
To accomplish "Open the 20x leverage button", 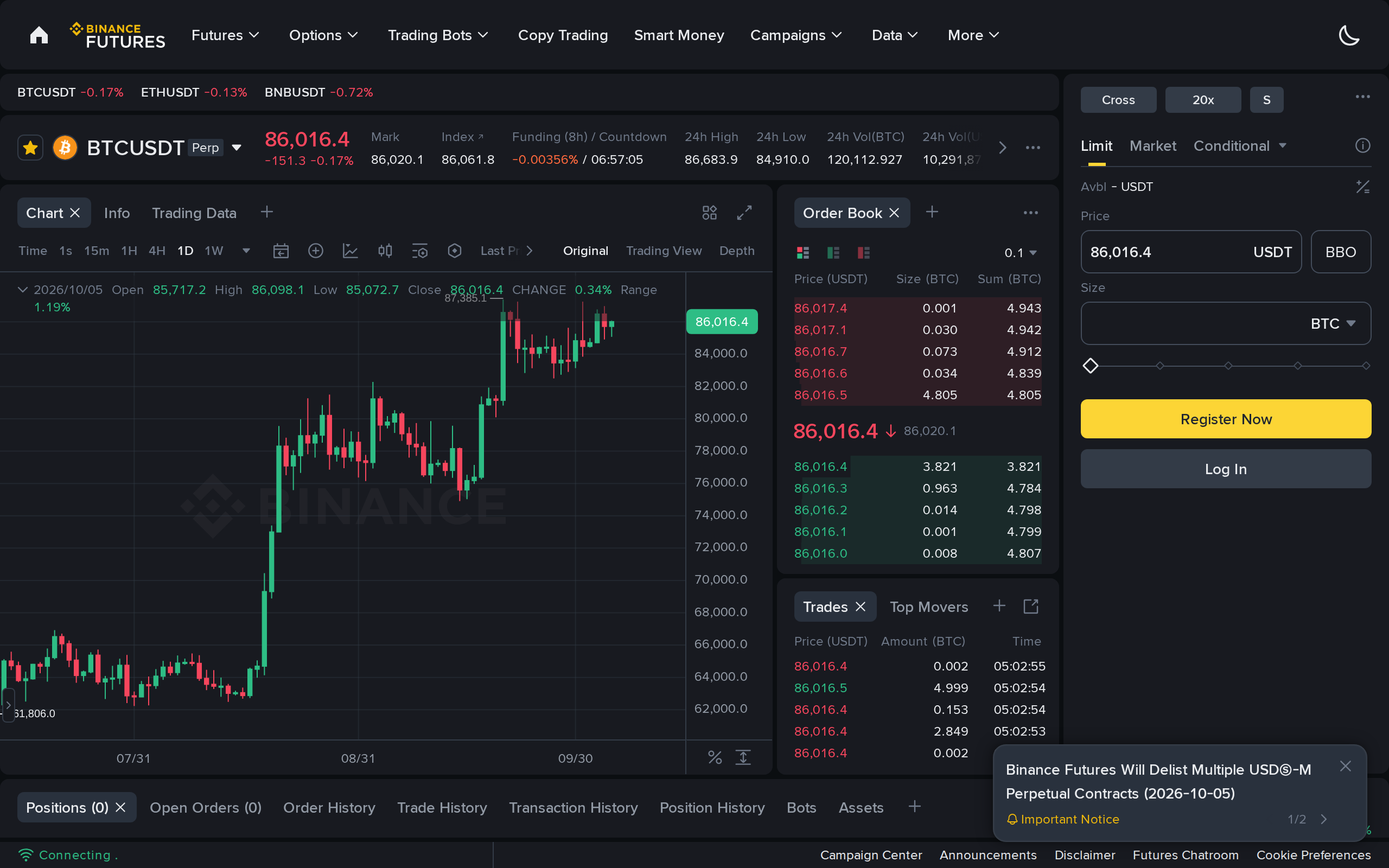I will 1202,100.
